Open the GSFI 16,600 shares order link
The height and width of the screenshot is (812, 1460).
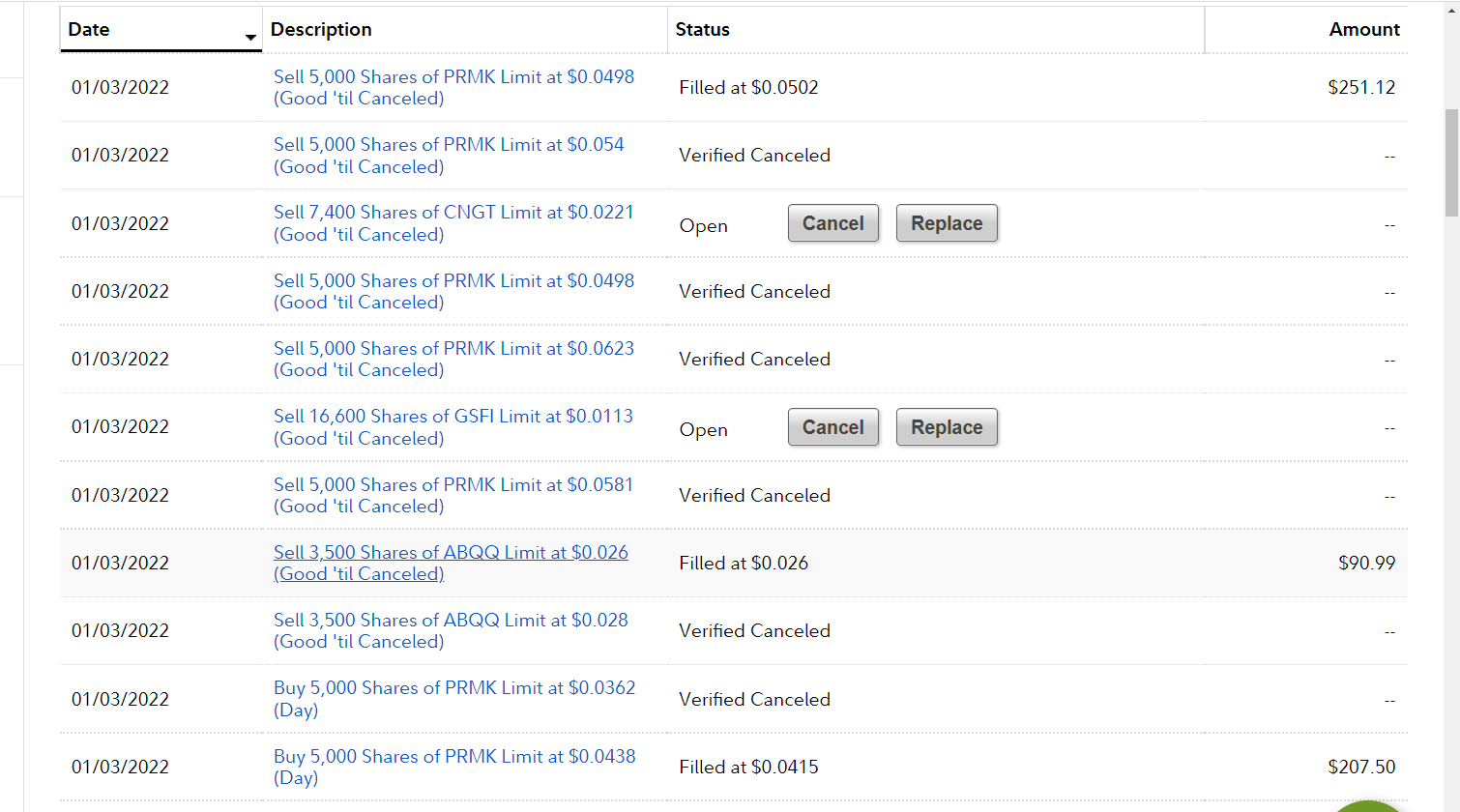pyautogui.click(x=453, y=417)
